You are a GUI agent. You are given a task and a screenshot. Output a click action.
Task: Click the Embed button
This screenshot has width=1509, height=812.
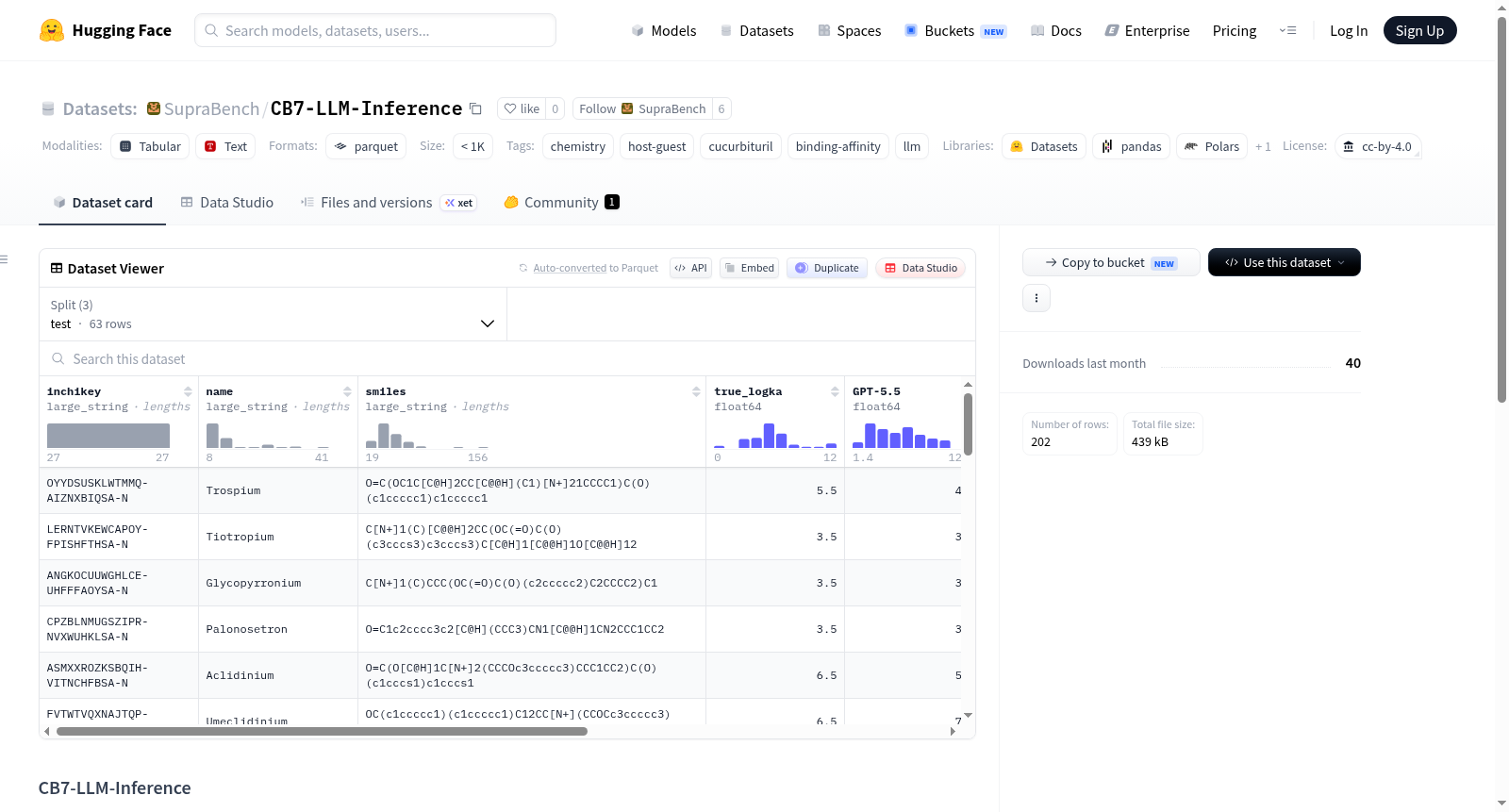click(749, 268)
